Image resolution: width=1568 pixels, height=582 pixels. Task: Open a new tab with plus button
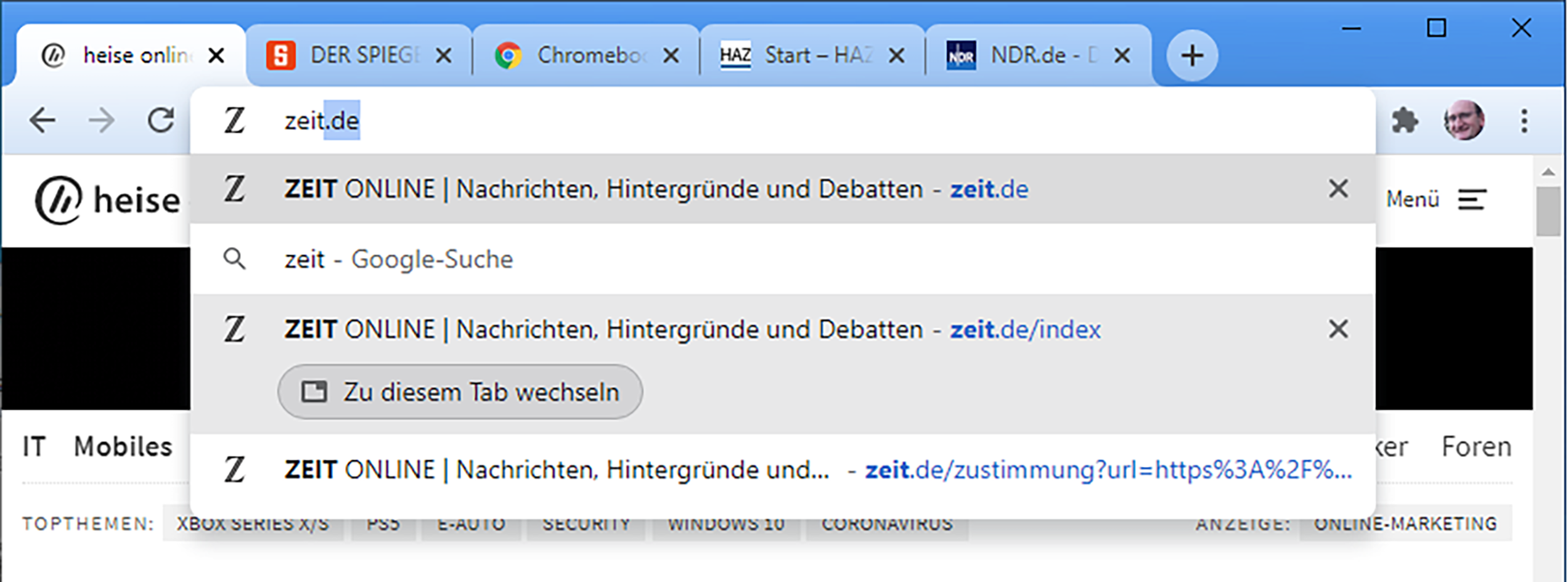1192,56
